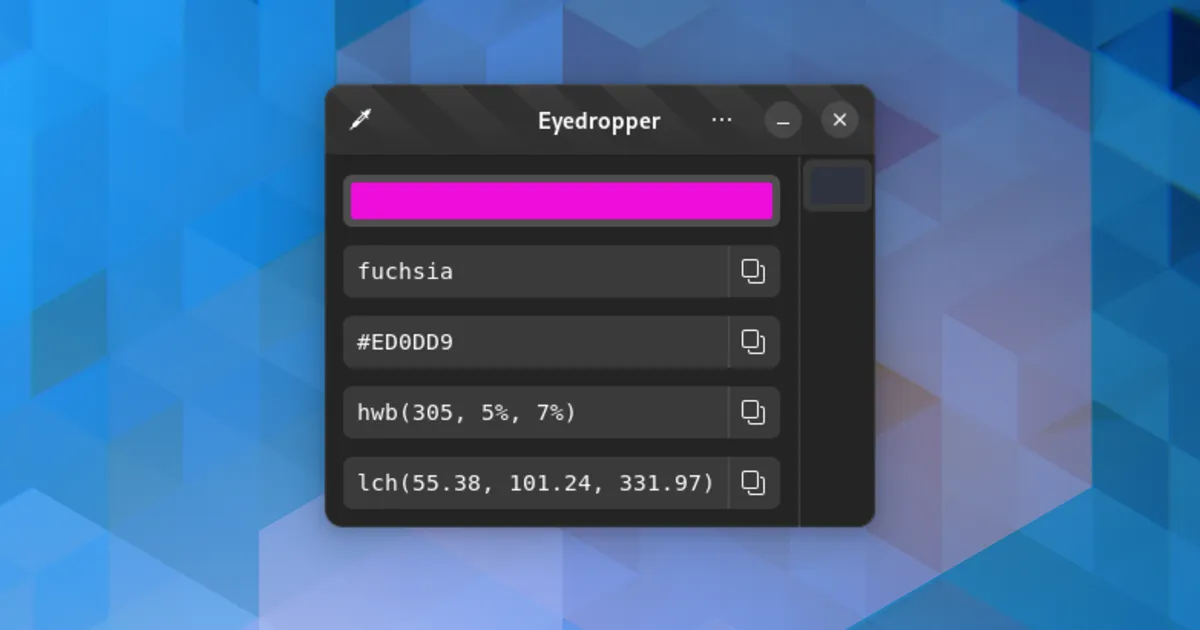Activate the eyedropper pick color tool
1200x630 pixels.
360,121
